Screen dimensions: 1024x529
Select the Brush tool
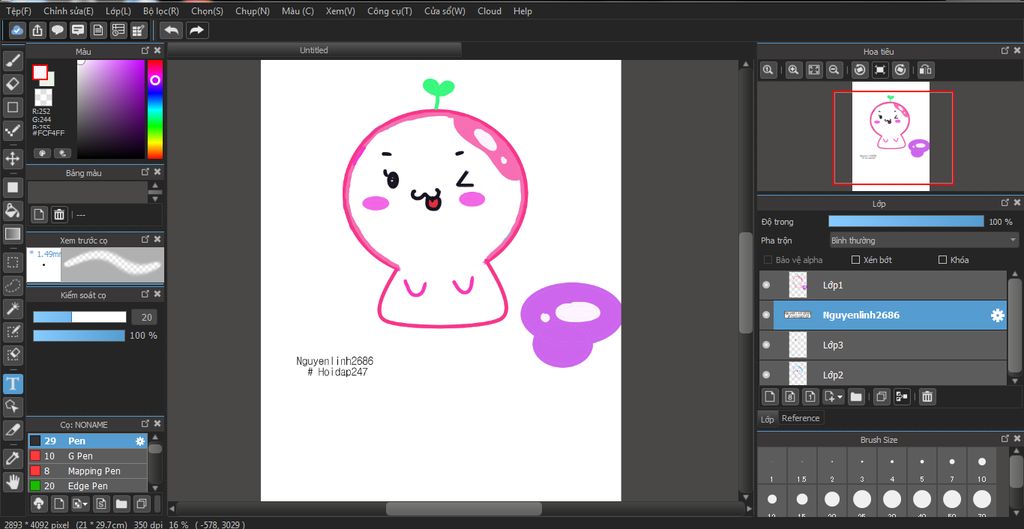coord(12,61)
